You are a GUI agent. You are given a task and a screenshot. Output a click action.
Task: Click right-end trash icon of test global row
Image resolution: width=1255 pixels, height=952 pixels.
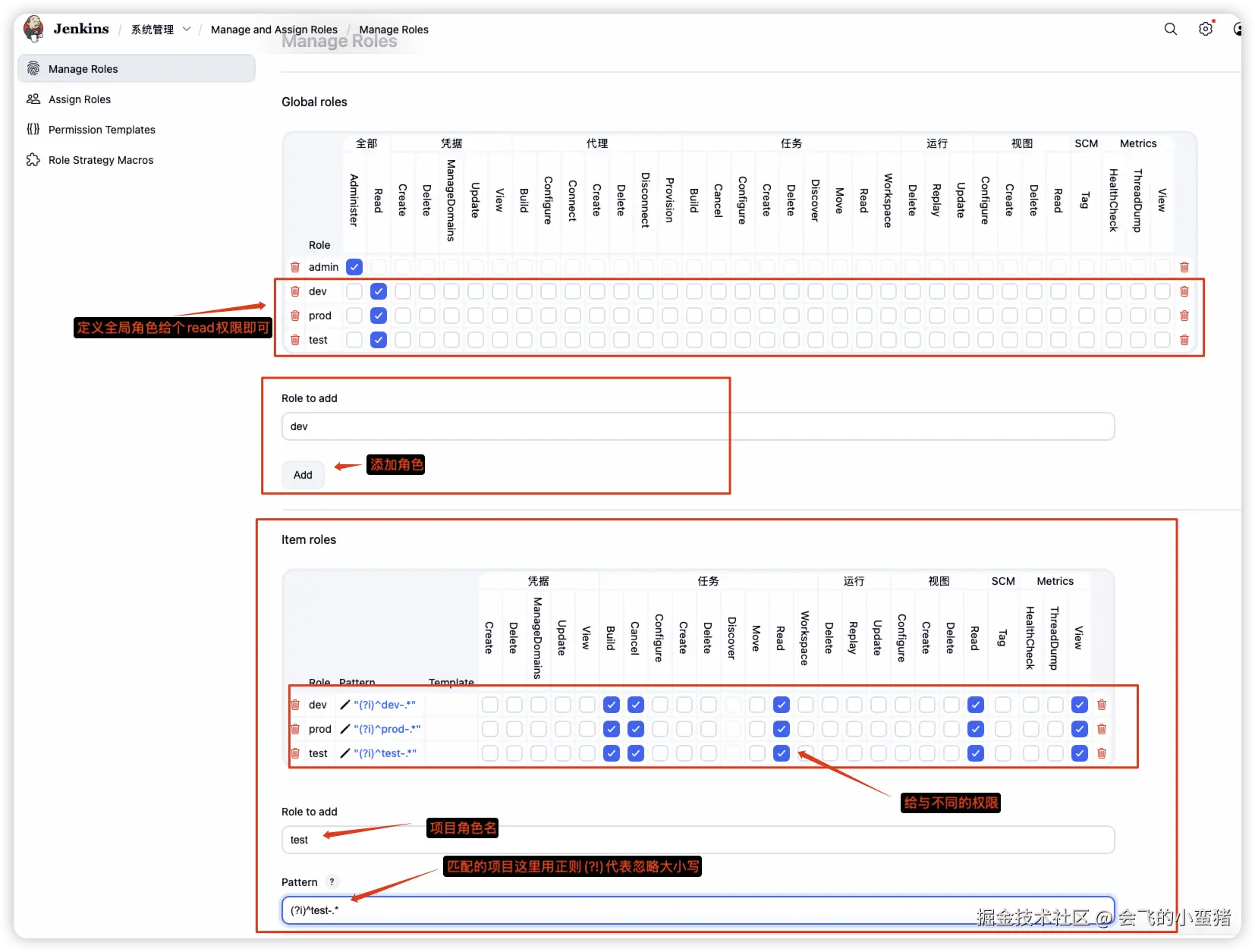(1184, 340)
